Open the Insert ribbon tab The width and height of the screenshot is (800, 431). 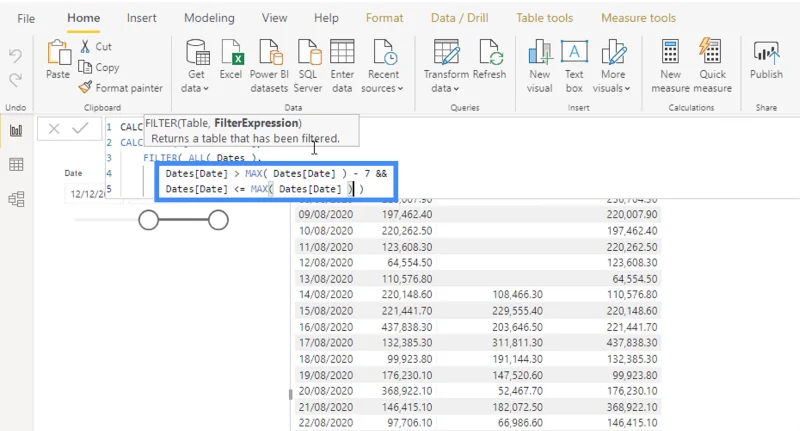tap(141, 18)
